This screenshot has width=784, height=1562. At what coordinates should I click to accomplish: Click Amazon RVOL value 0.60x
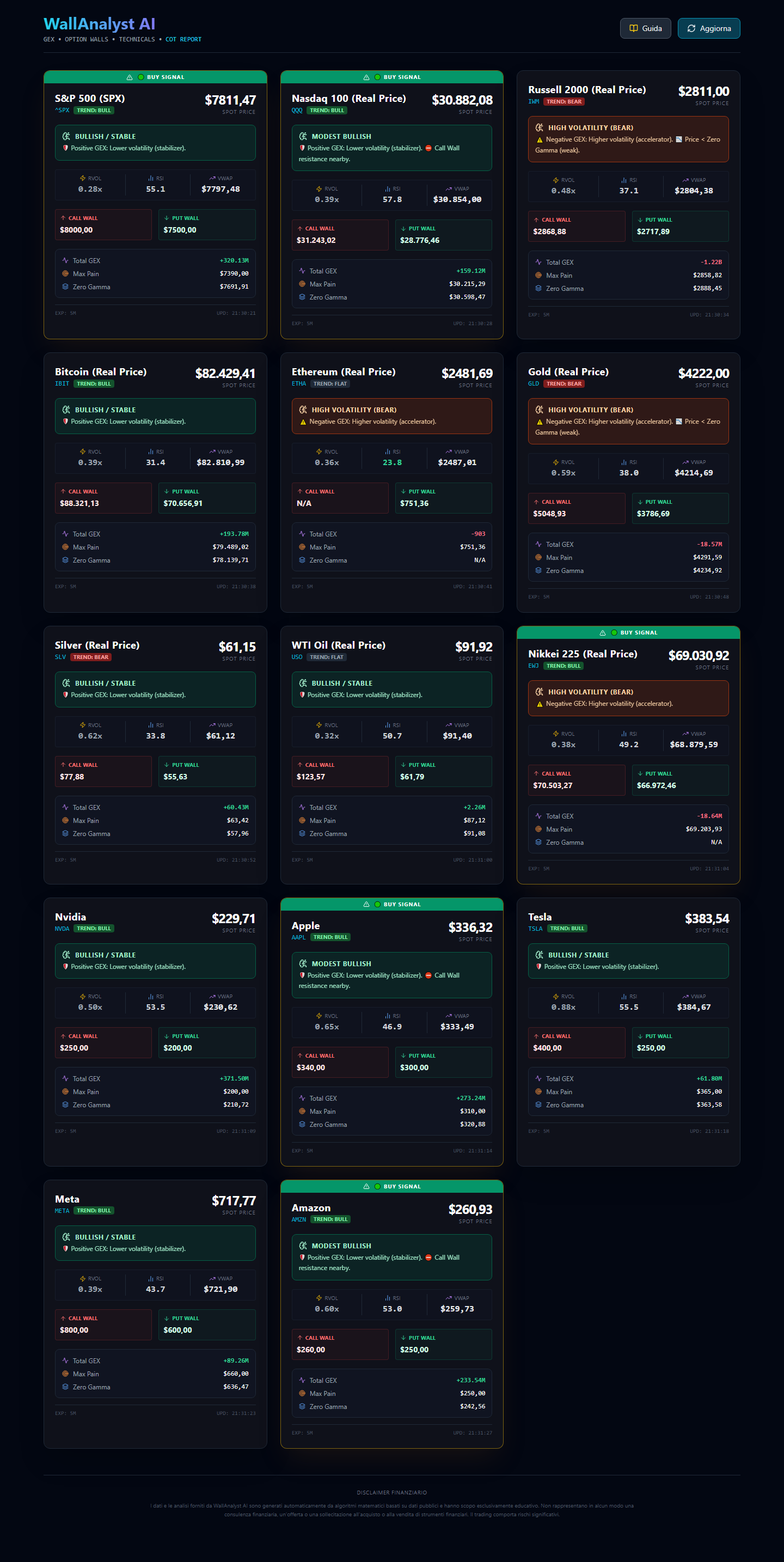pos(327,1309)
